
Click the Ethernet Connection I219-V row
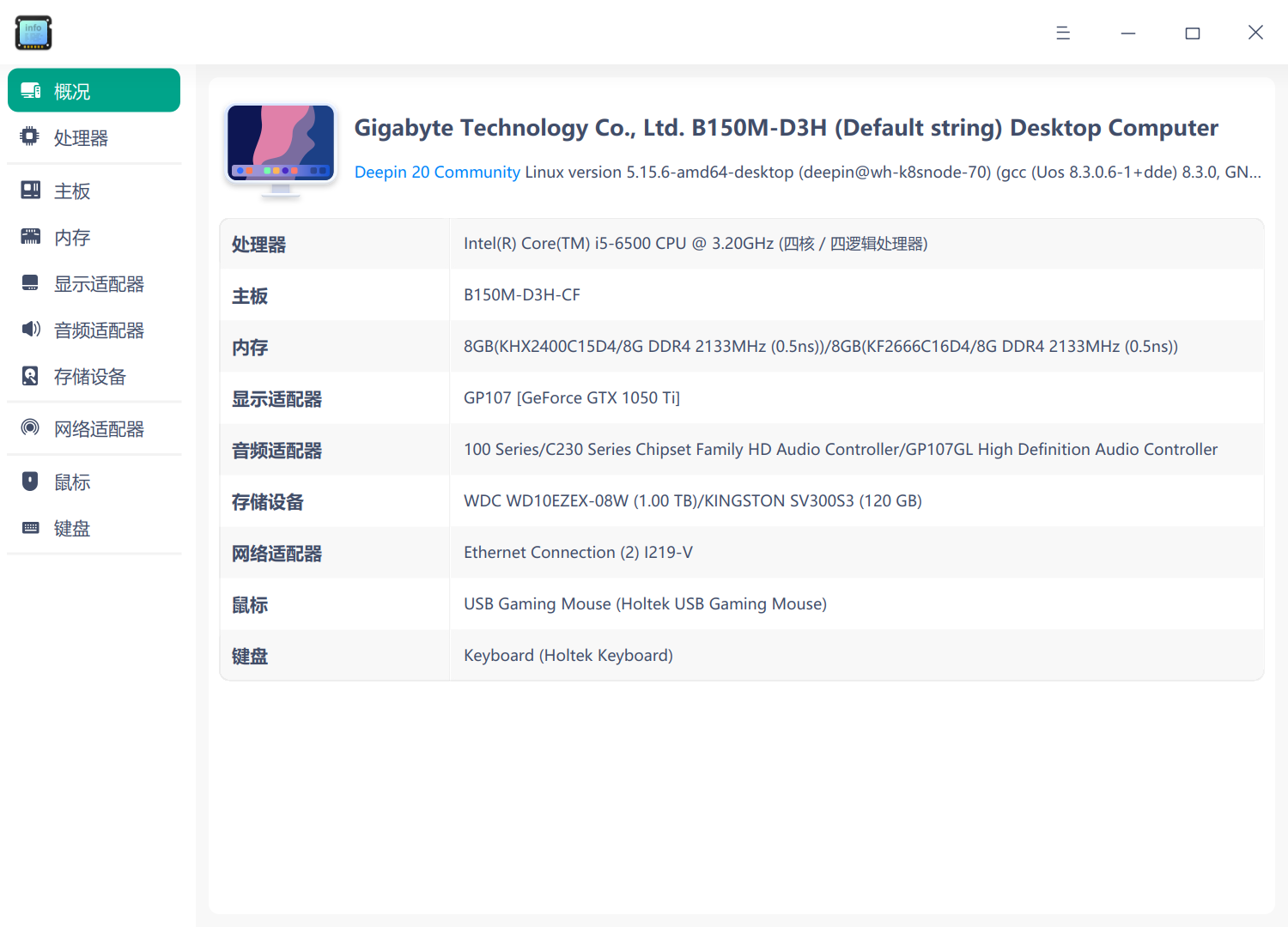coord(578,552)
